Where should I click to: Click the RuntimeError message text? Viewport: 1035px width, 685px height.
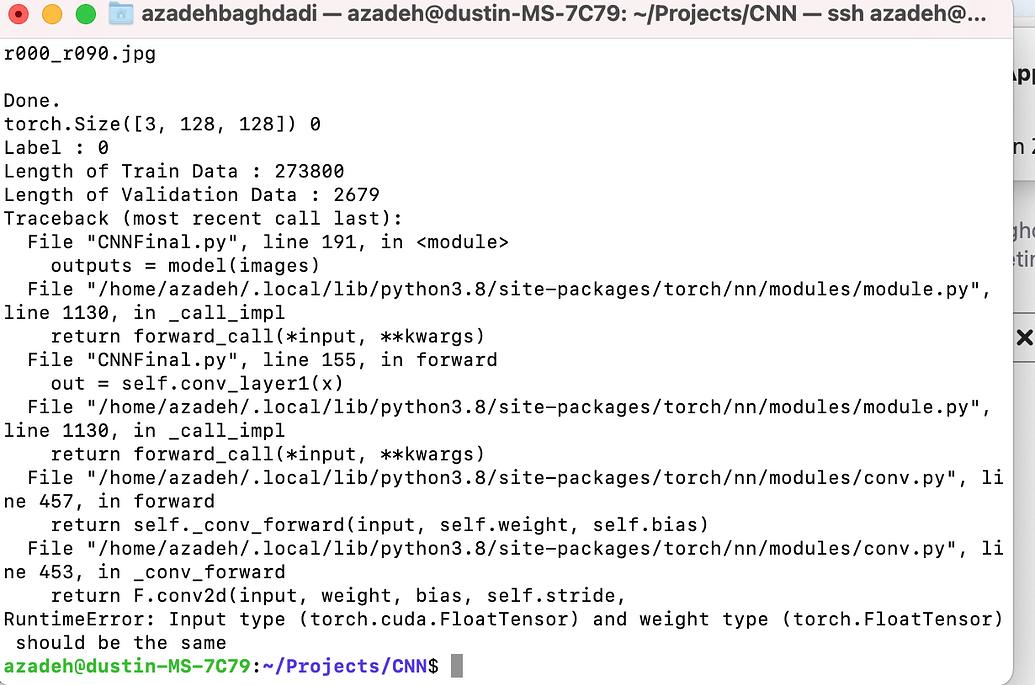pos(503,631)
